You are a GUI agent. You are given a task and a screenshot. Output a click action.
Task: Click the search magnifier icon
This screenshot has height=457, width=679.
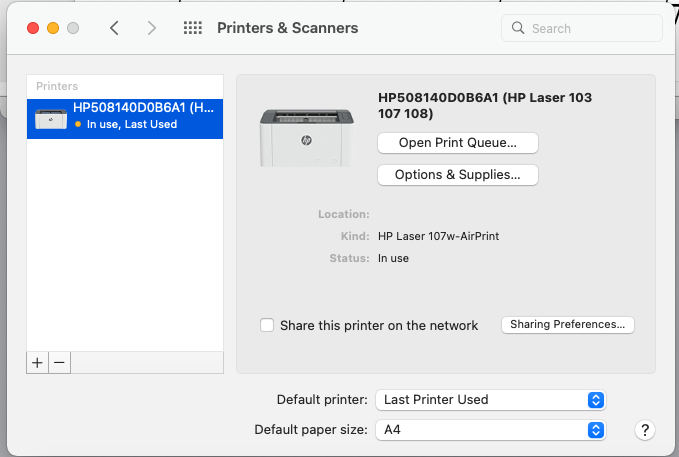click(x=519, y=29)
